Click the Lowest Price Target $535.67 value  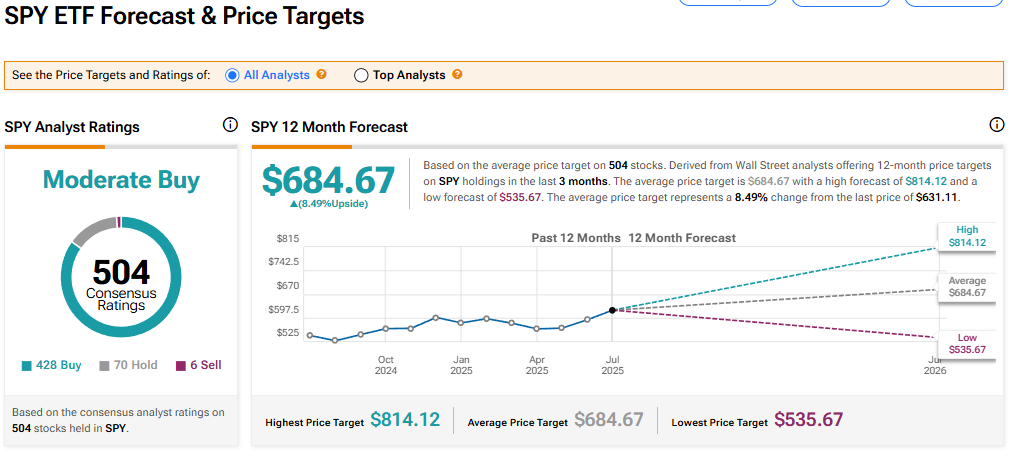808,420
